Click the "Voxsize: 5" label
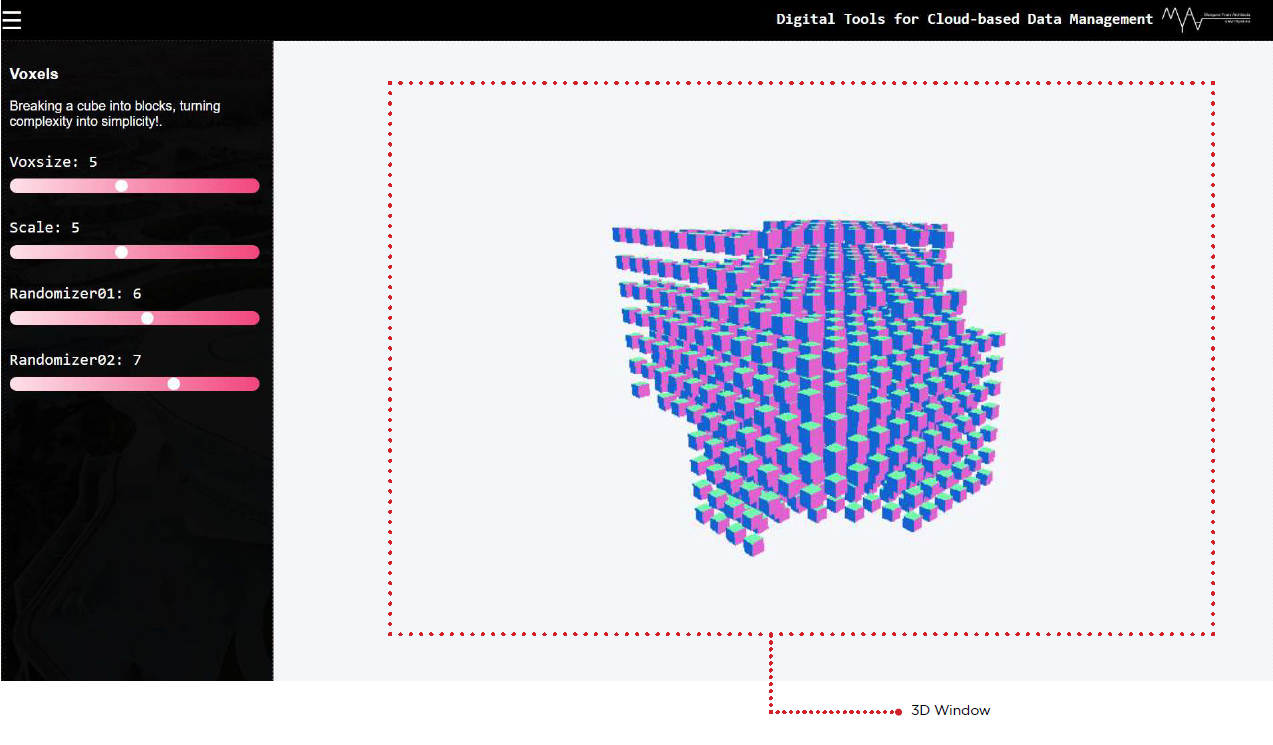Viewport: 1273px width, 745px height. 54,162
